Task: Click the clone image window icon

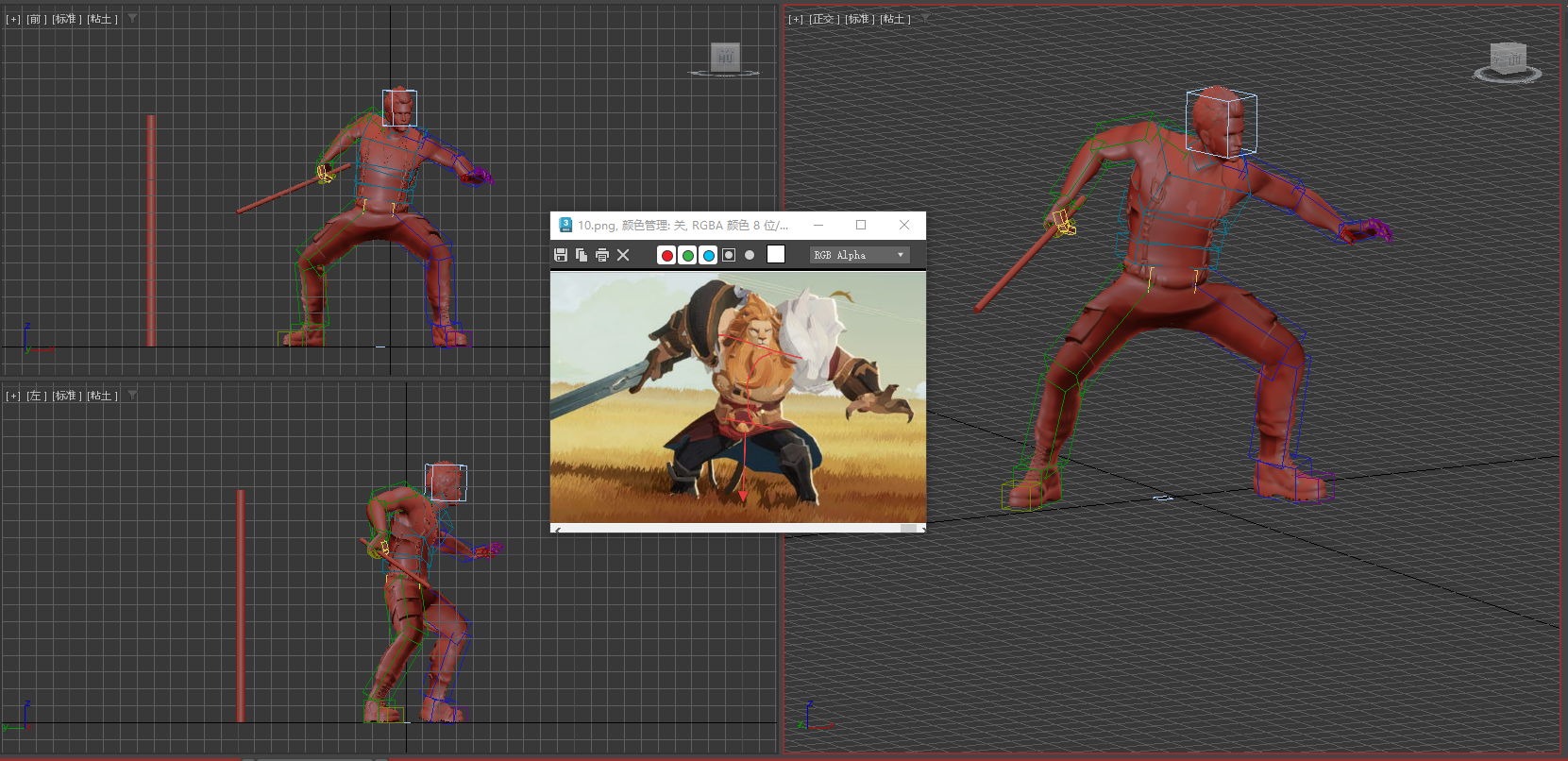Action: tap(582, 255)
